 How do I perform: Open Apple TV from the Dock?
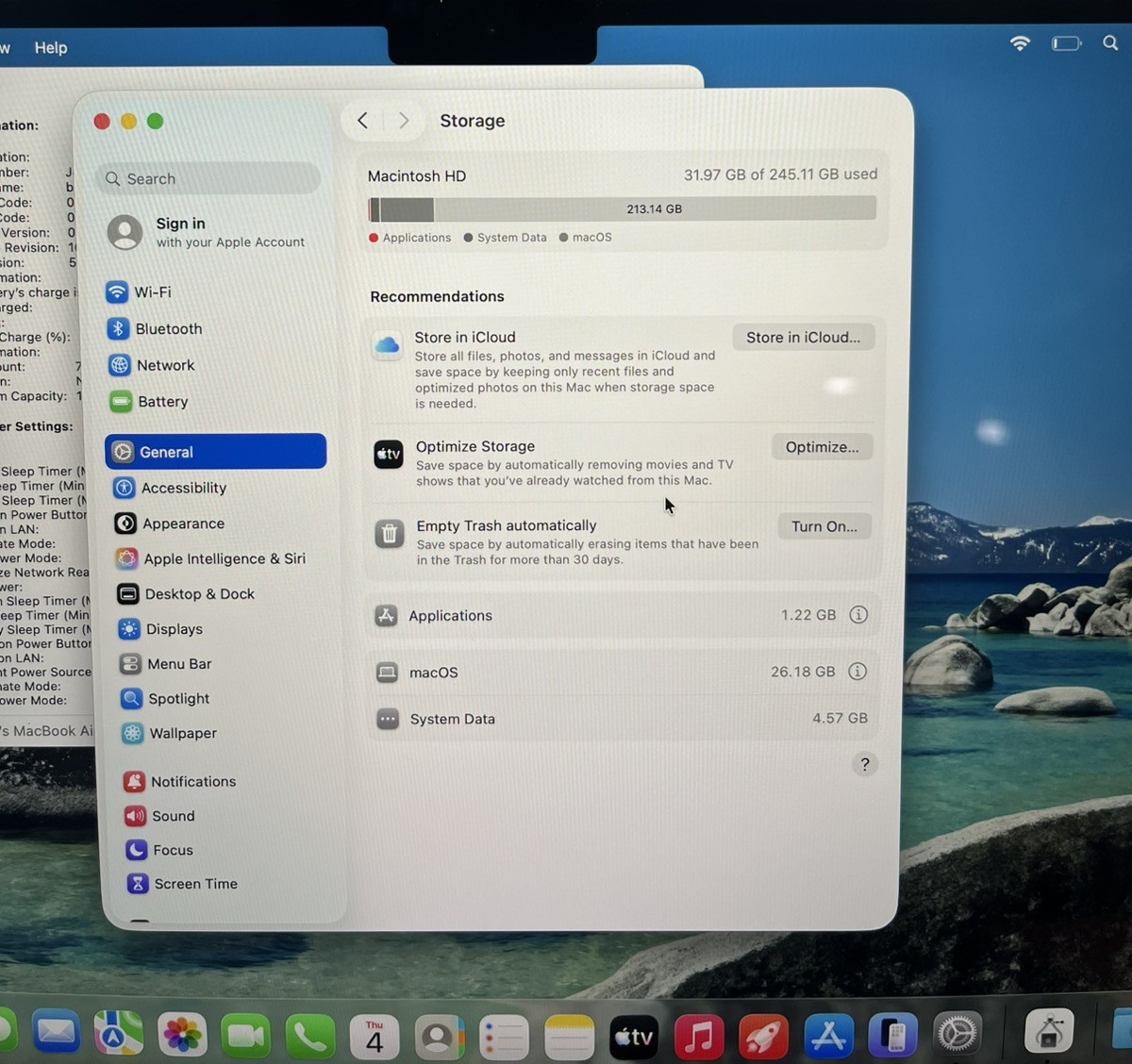pyautogui.click(x=634, y=1037)
